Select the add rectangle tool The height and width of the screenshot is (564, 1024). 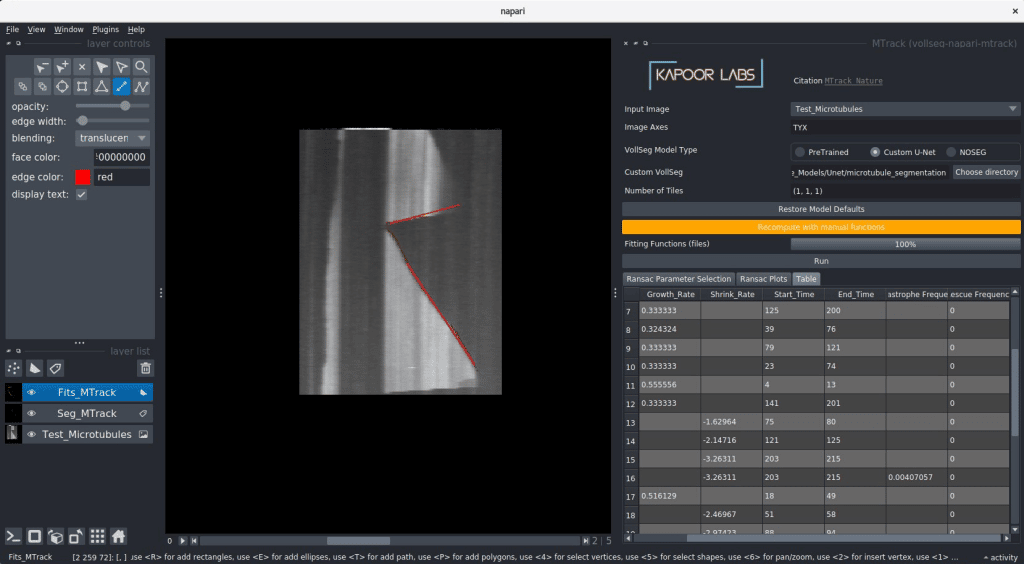click(x=82, y=87)
